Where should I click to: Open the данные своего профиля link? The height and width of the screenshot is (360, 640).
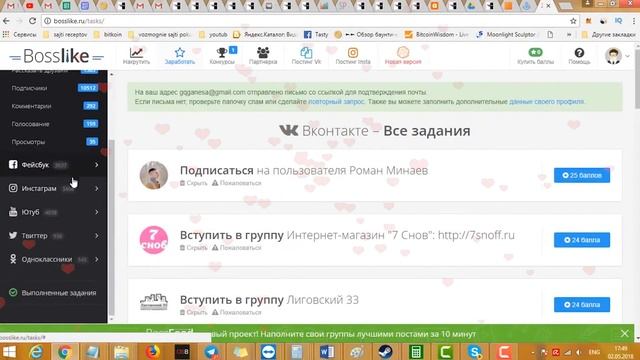(547, 102)
